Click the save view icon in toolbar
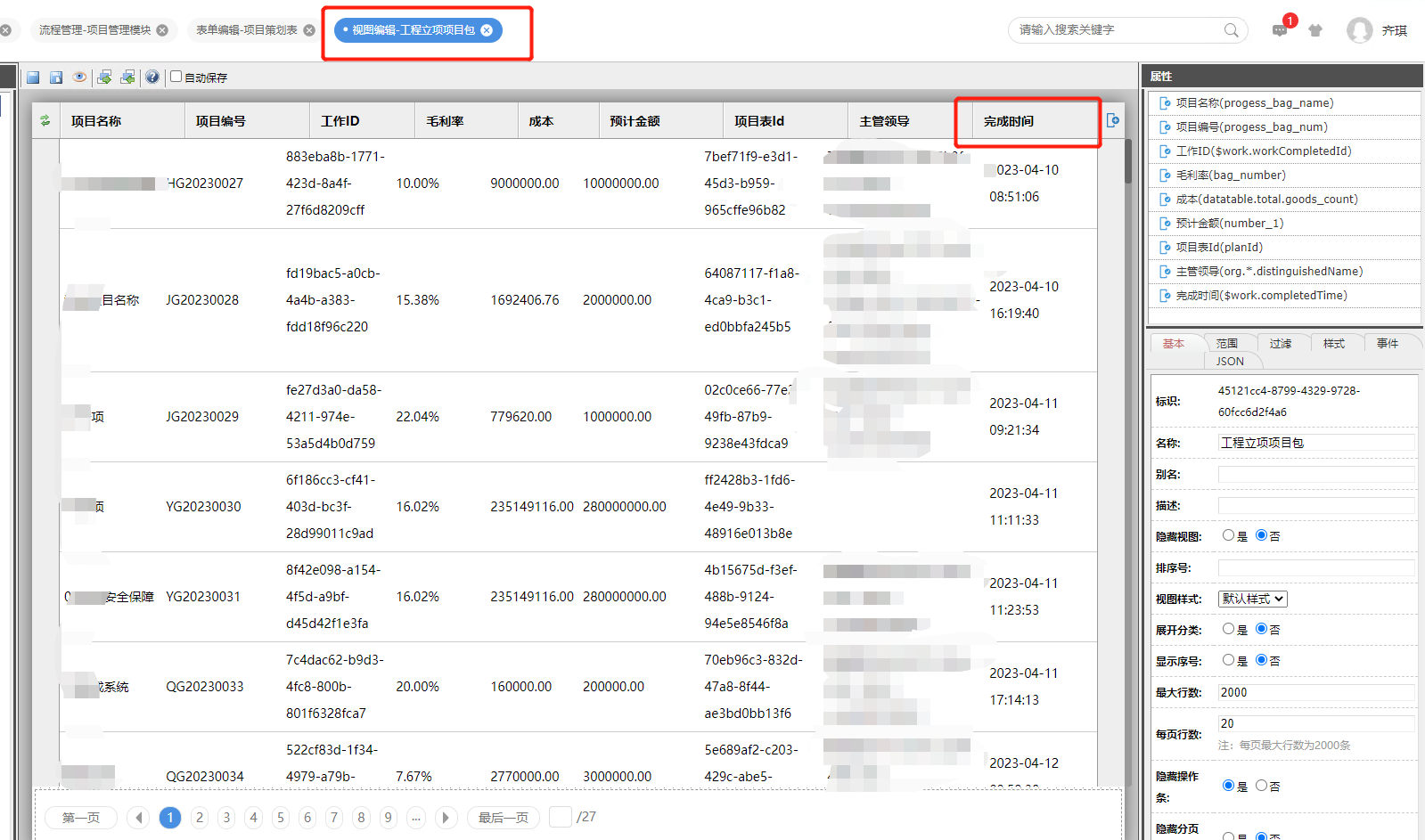 click(33, 77)
